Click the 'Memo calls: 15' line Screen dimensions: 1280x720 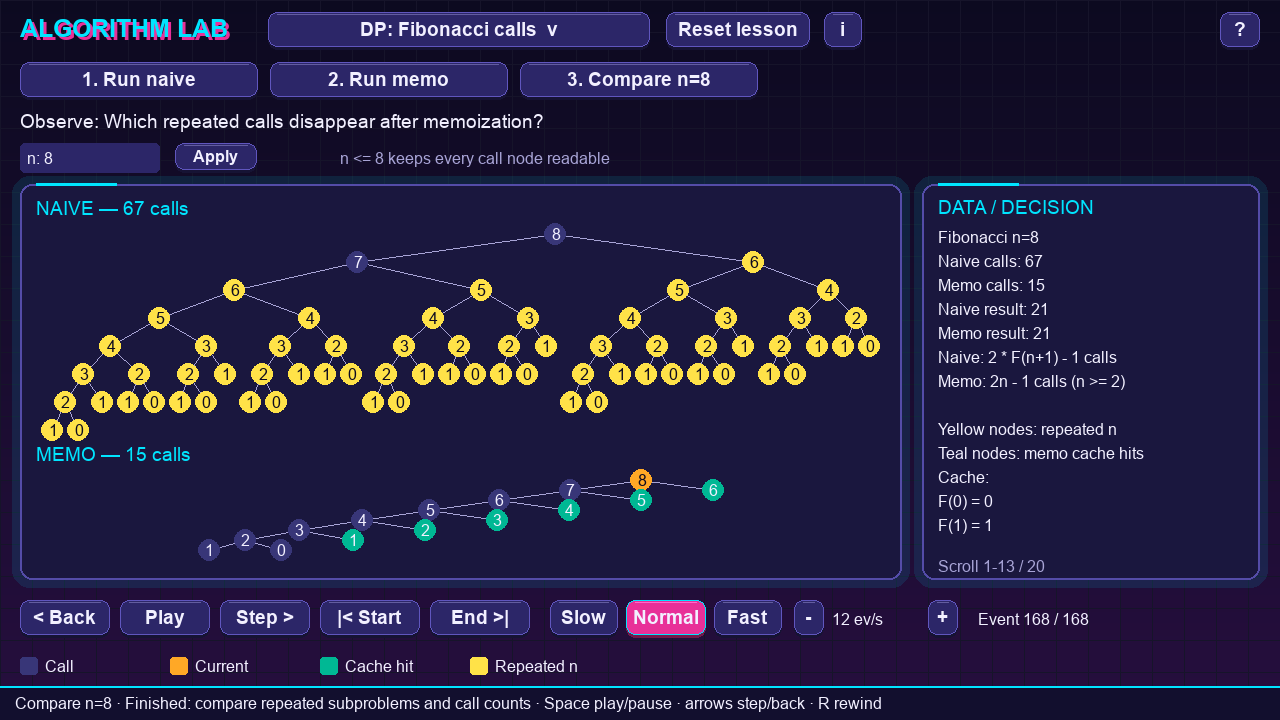pyautogui.click(x=992, y=286)
